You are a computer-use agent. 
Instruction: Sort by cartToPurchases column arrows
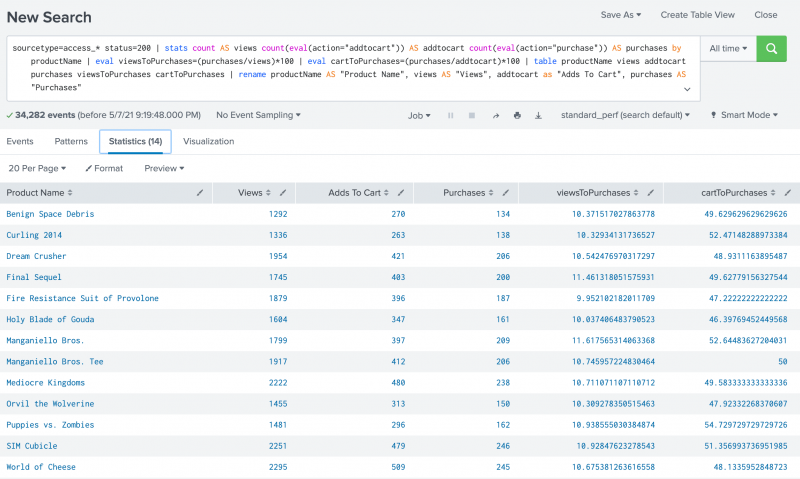coord(773,193)
